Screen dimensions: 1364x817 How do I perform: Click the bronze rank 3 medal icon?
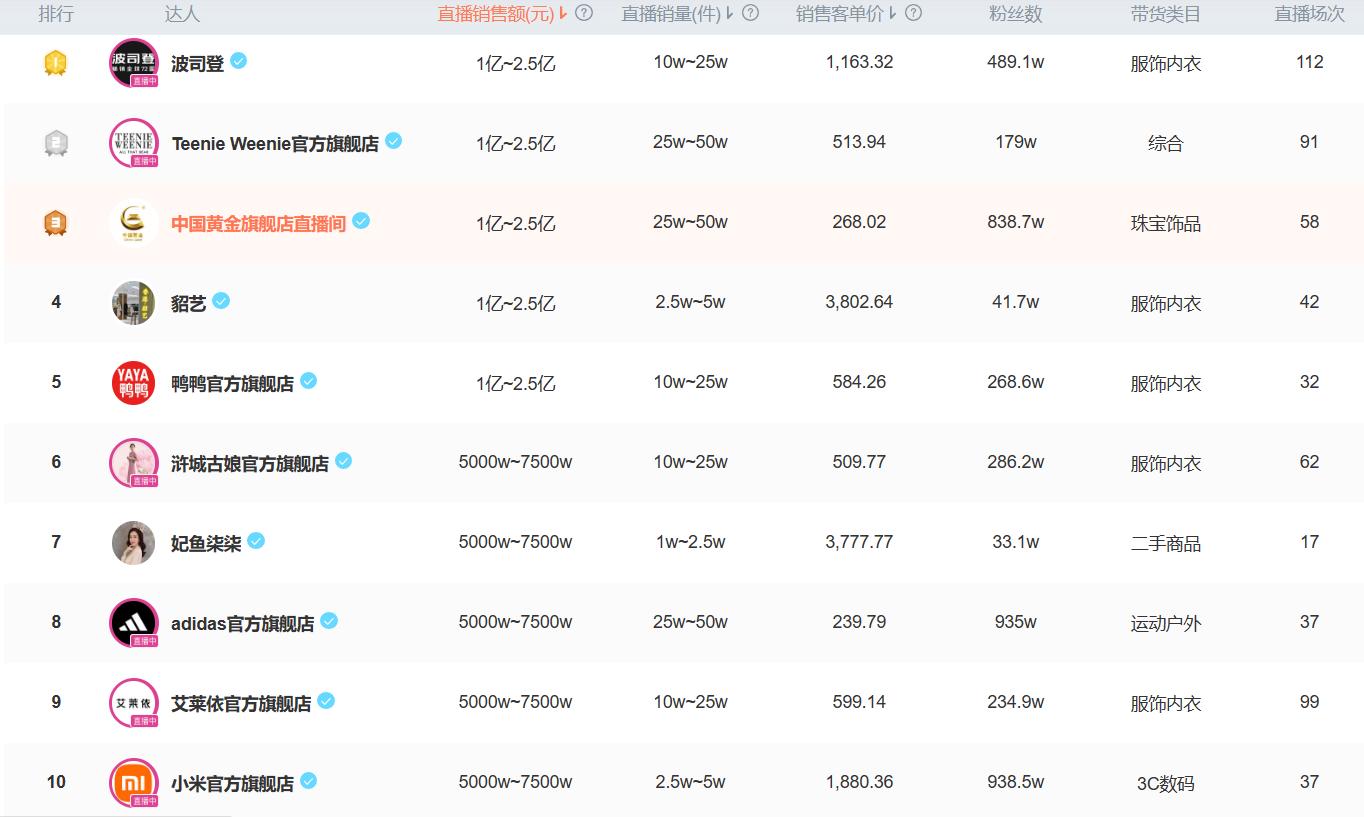pyautogui.click(x=56, y=223)
